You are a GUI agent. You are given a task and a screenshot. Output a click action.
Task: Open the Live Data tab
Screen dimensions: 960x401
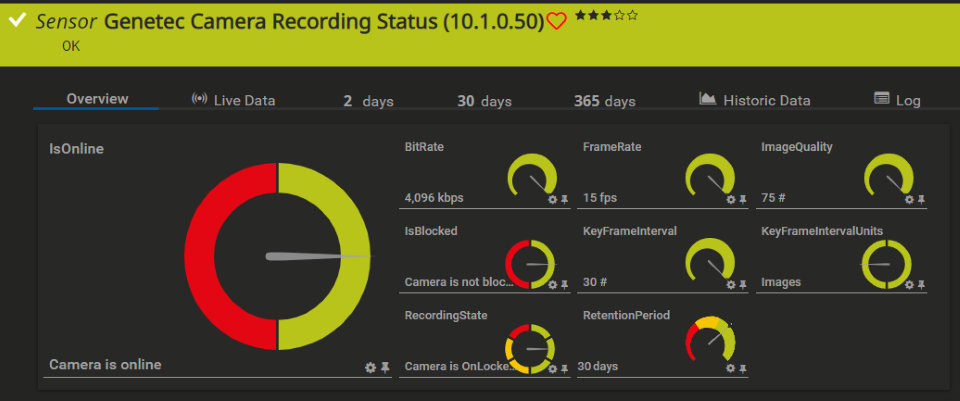(x=233, y=100)
